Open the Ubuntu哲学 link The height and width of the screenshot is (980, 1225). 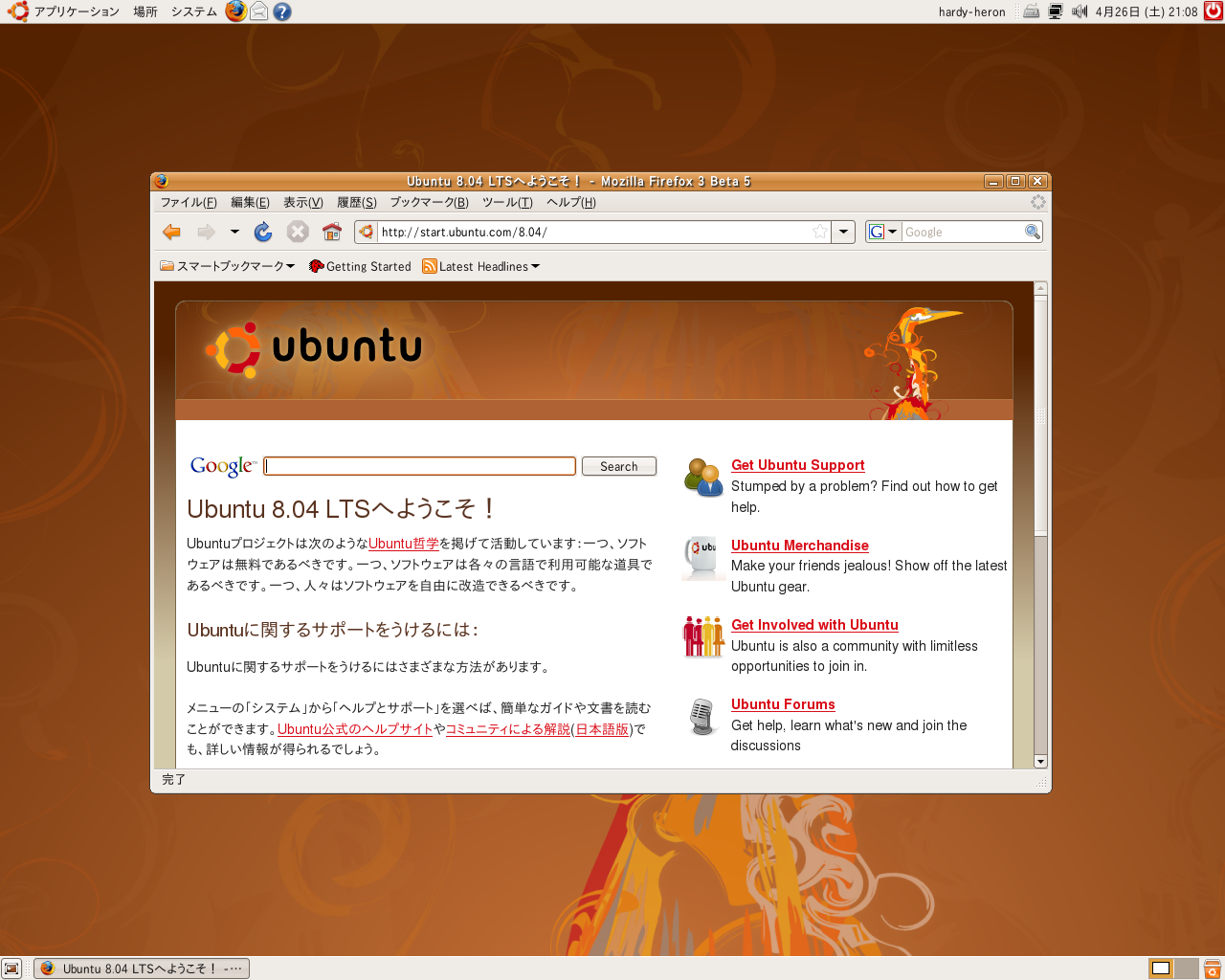pyautogui.click(x=404, y=543)
